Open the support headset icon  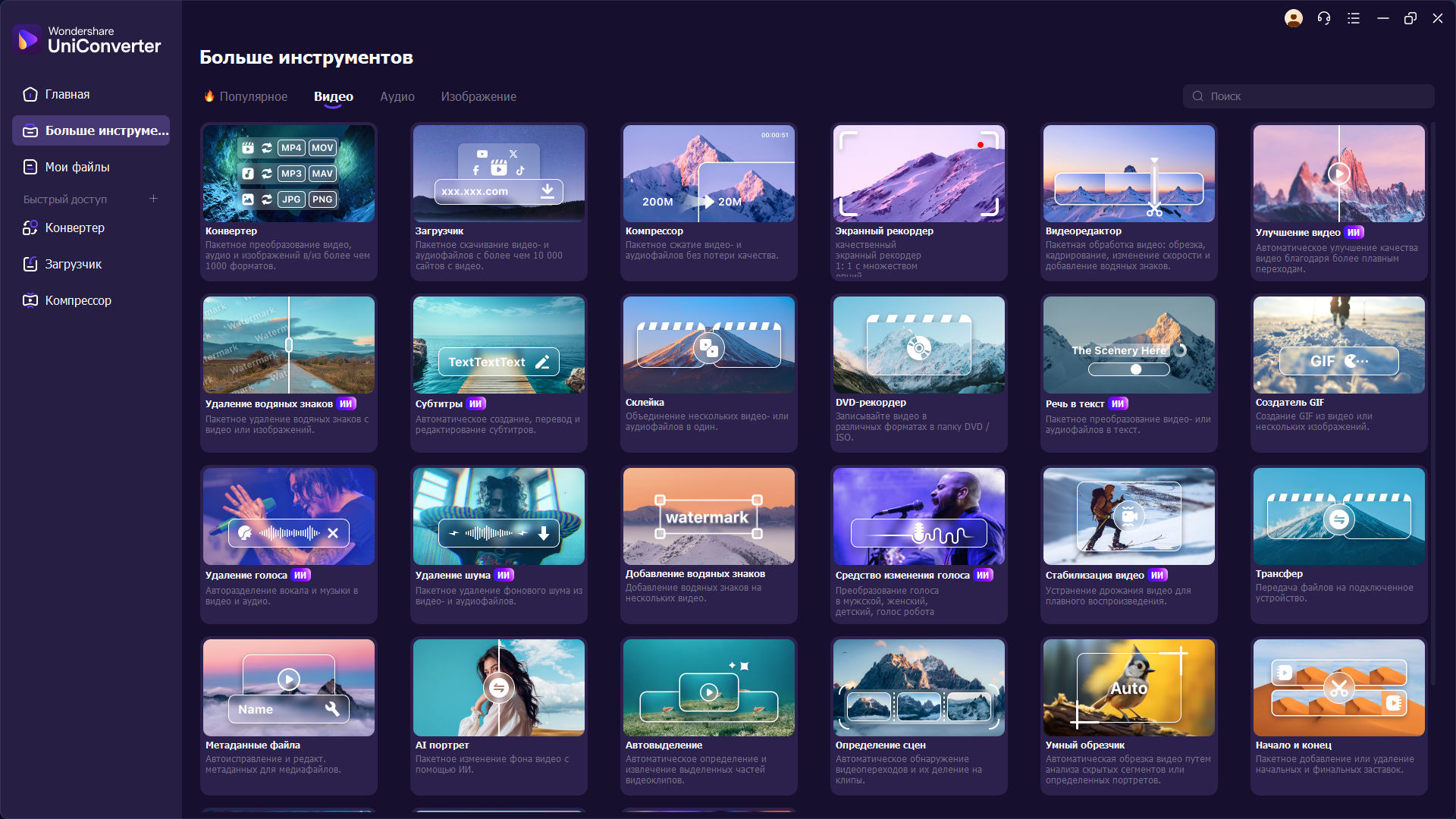1324,18
